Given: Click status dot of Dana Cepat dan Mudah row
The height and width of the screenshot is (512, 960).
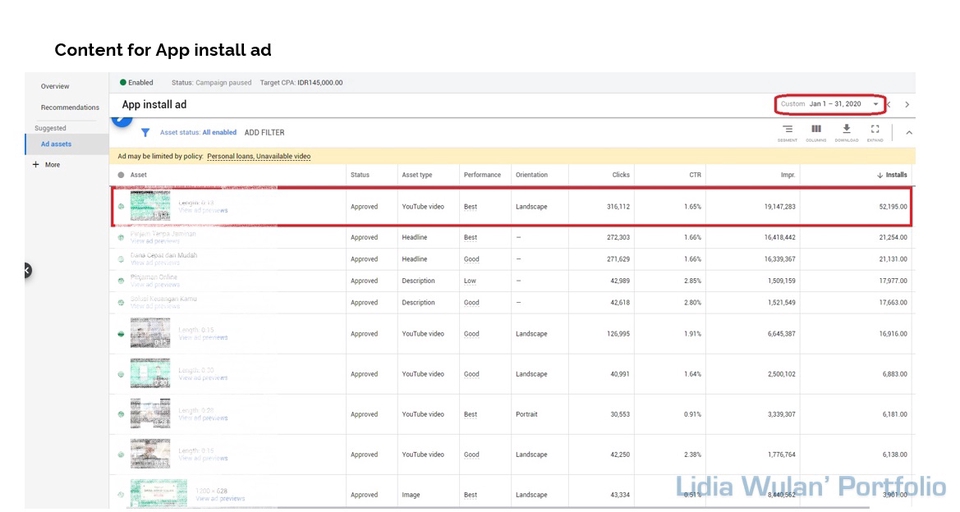Looking at the screenshot, I should 121,259.
